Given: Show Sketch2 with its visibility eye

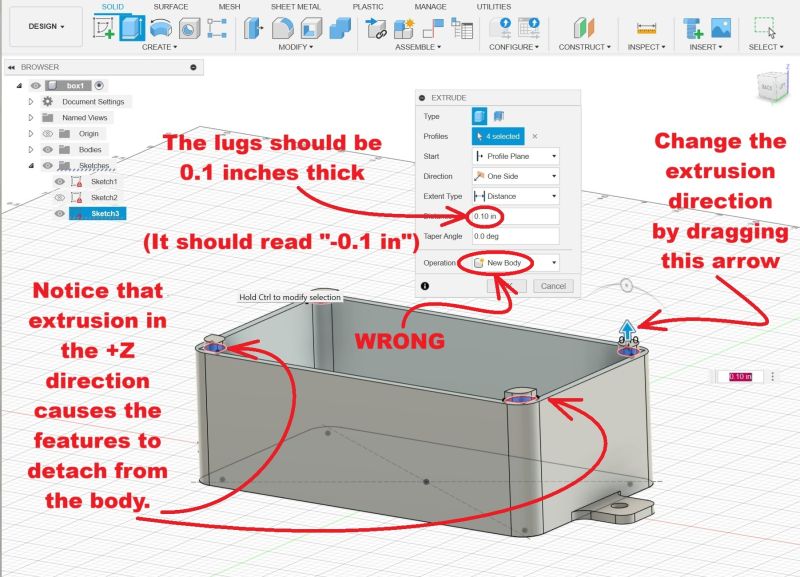Looking at the screenshot, I should 59,197.
